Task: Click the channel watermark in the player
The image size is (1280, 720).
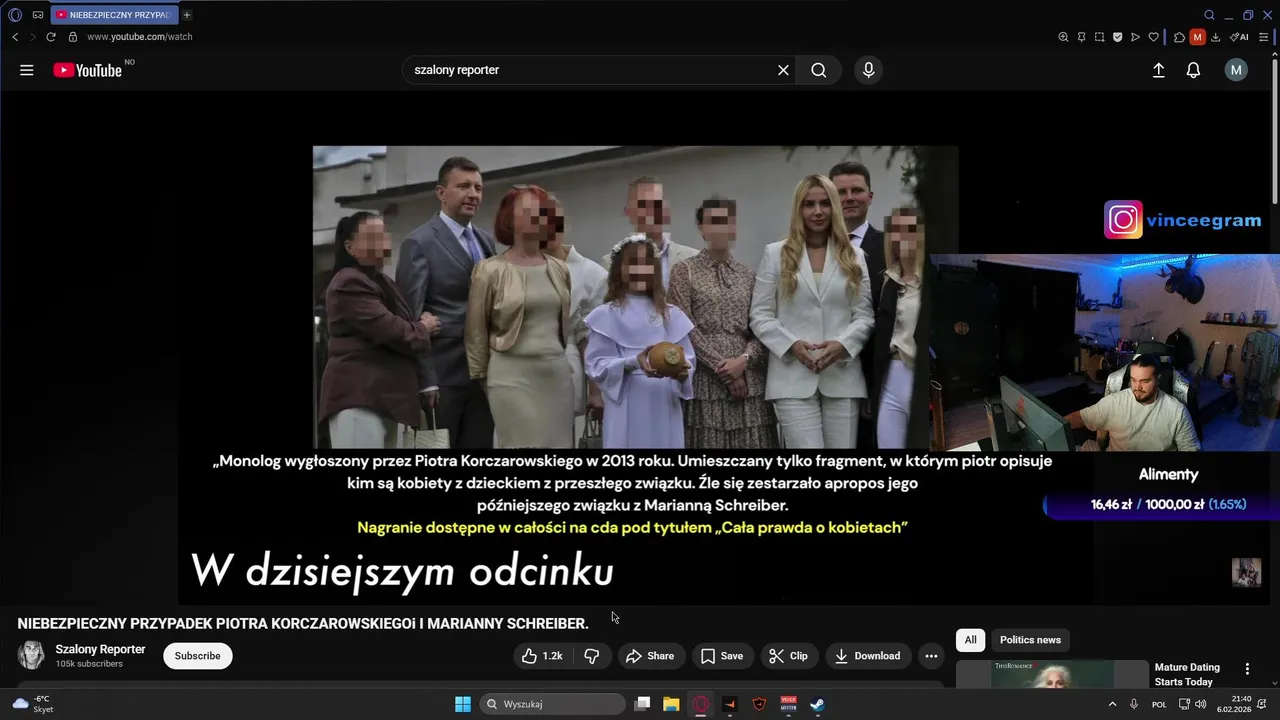Action: click(x=1246, y=572)
